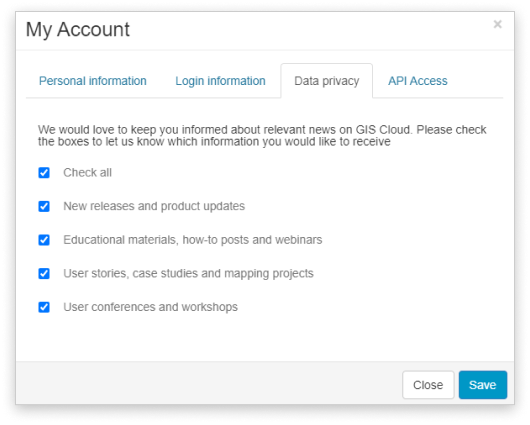The width and height of the screenshot is (530, 425).
Task: Switch to the Personal information tab
Action: click(x=93, y=81)
